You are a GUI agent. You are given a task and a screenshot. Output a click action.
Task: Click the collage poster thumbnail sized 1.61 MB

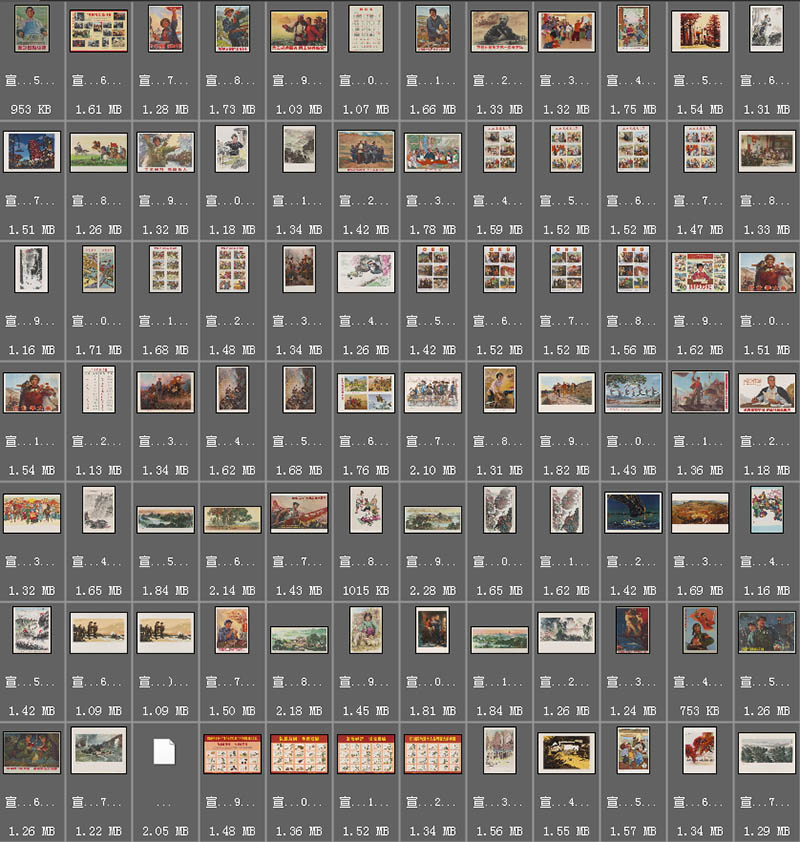98,30
